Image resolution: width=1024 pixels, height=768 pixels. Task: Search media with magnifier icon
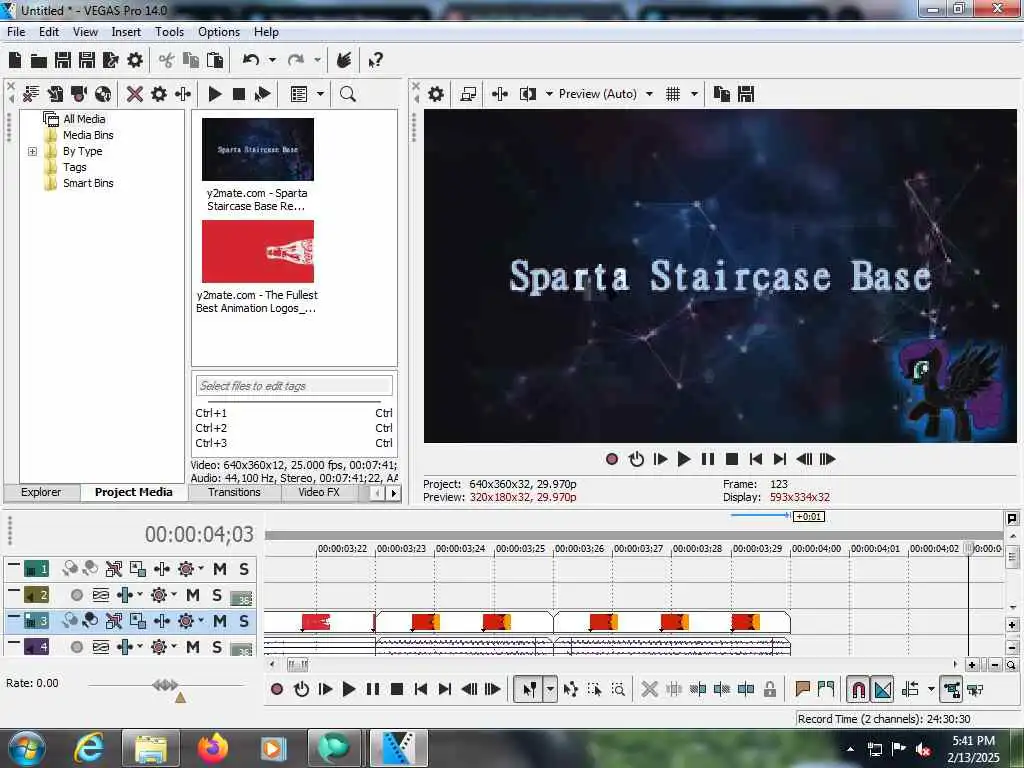[348, 94]
